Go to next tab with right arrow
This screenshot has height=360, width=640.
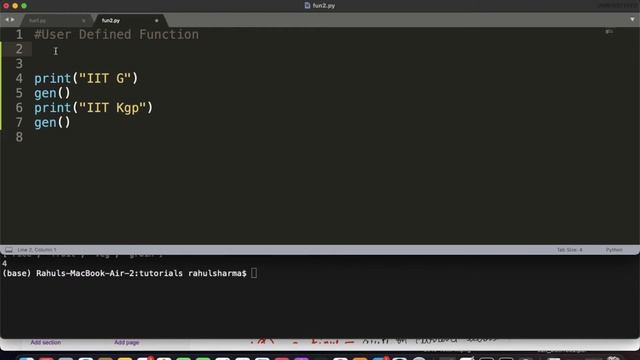[x=13, y=20]
